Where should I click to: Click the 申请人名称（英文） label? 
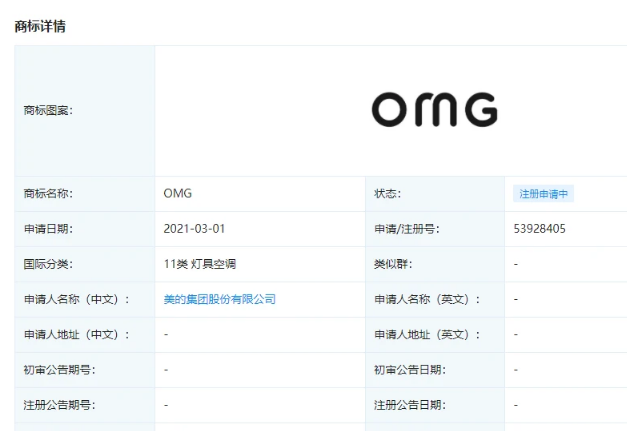(427, 299)
